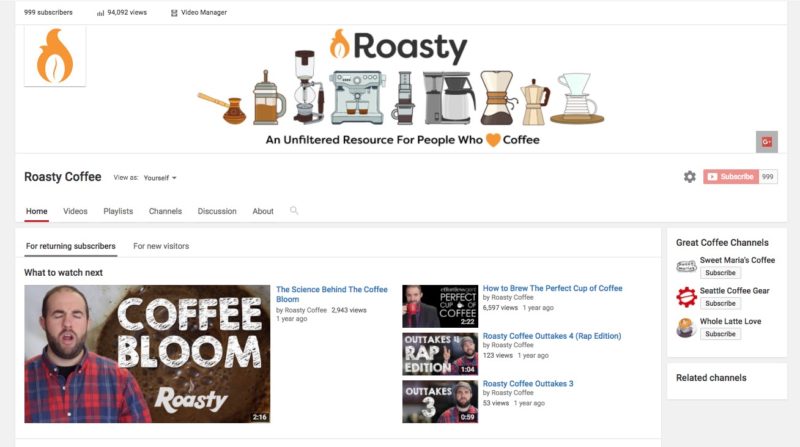
Task: Click the What to watch next heading
Action: click(63, 272)
